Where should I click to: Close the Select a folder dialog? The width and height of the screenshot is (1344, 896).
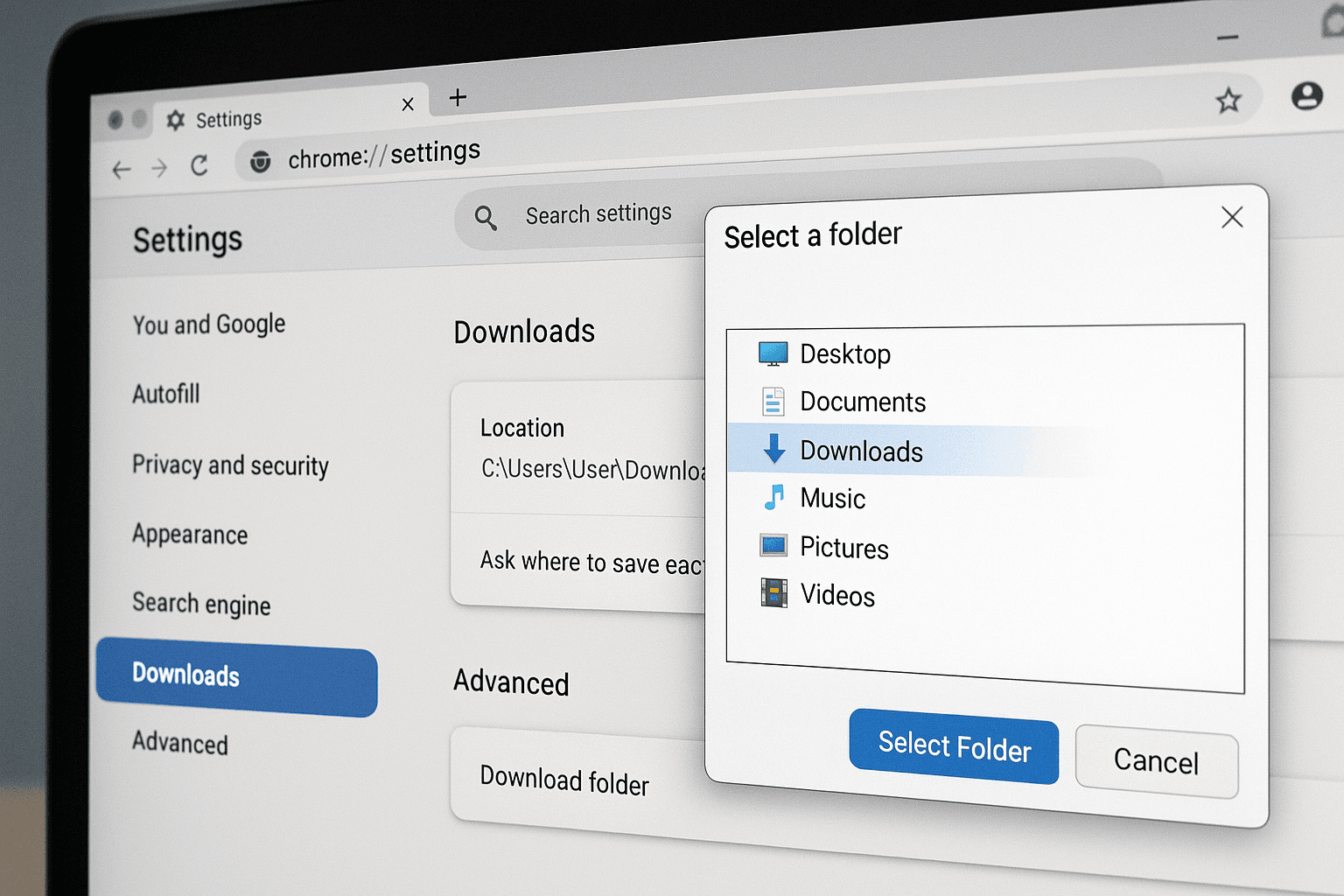click(x=1232, y=217)
